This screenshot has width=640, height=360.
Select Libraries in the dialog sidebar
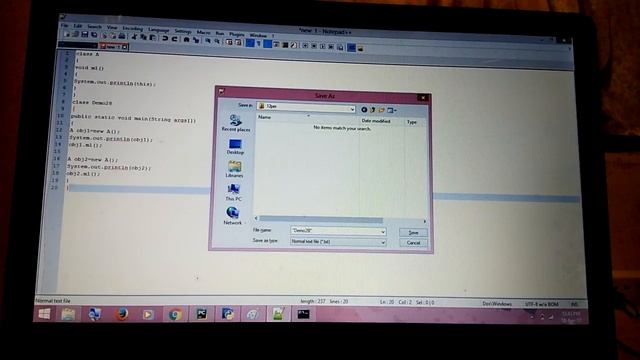[234, 169]
